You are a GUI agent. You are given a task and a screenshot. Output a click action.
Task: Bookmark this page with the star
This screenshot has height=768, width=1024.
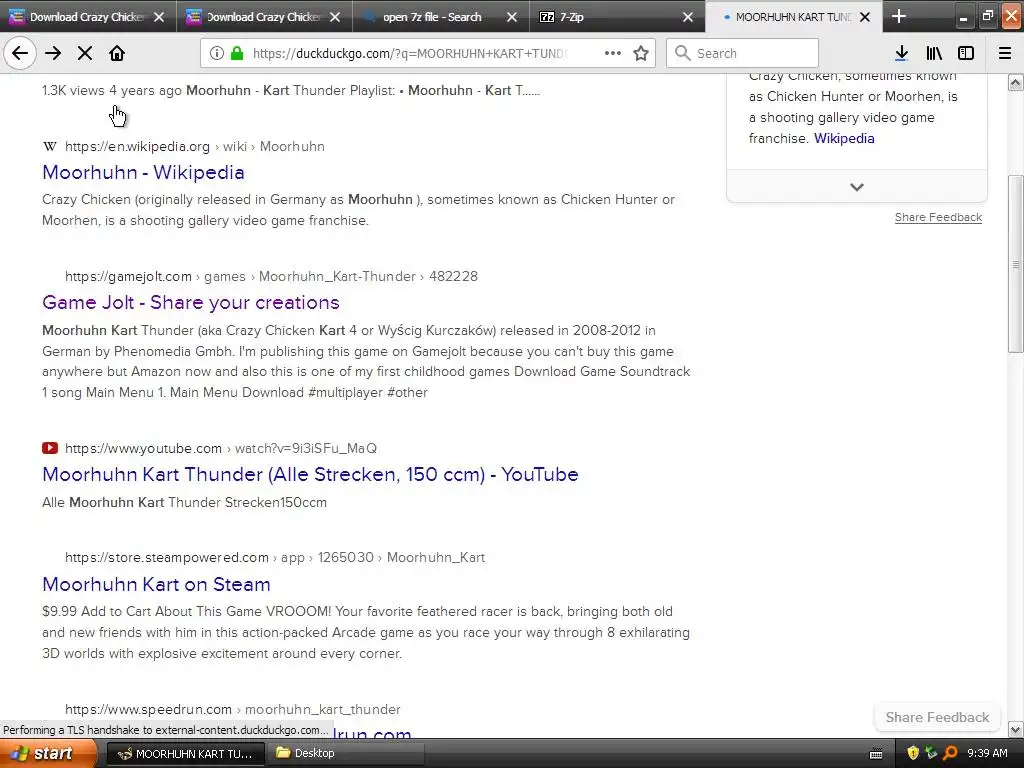point(641,53)
